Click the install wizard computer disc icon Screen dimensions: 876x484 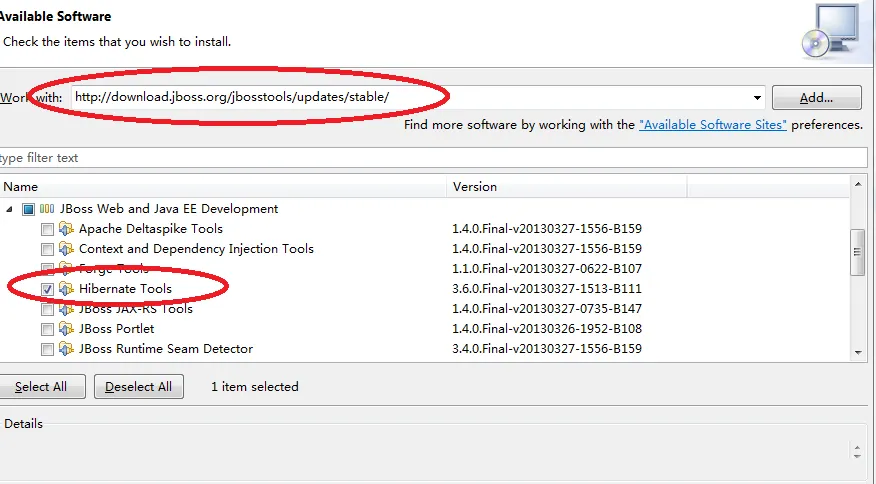pyautogui.click(x=831, y=31)
